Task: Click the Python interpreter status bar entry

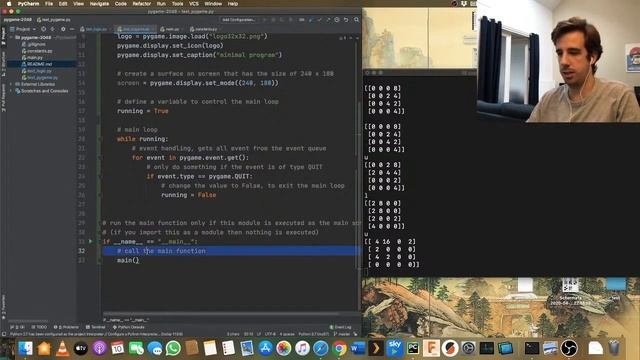Action: click(313, 334)
